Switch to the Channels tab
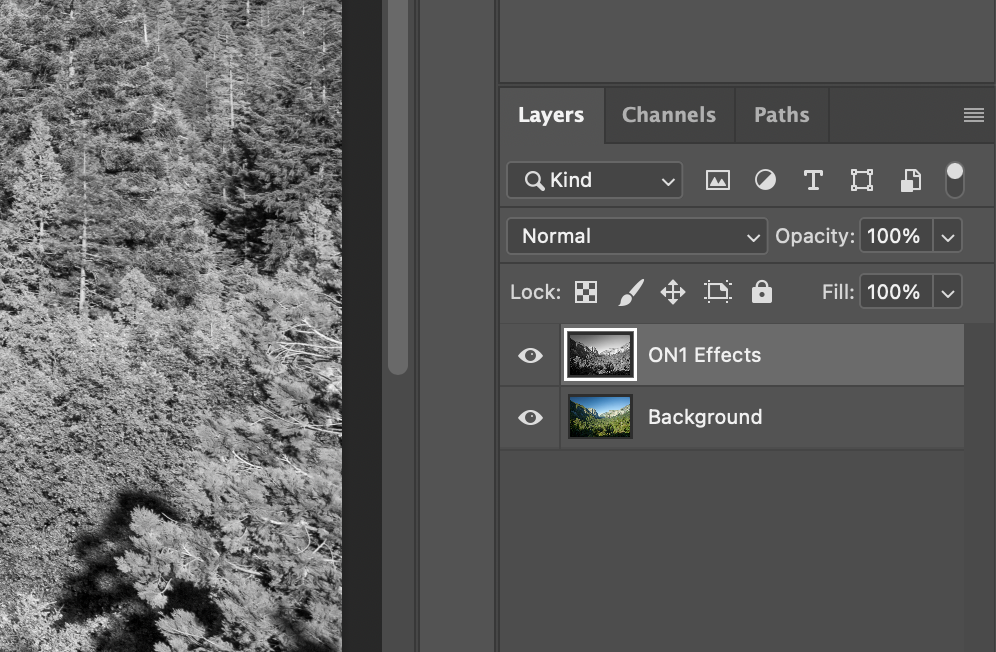 pyautogui.click(x=669, y=115)
